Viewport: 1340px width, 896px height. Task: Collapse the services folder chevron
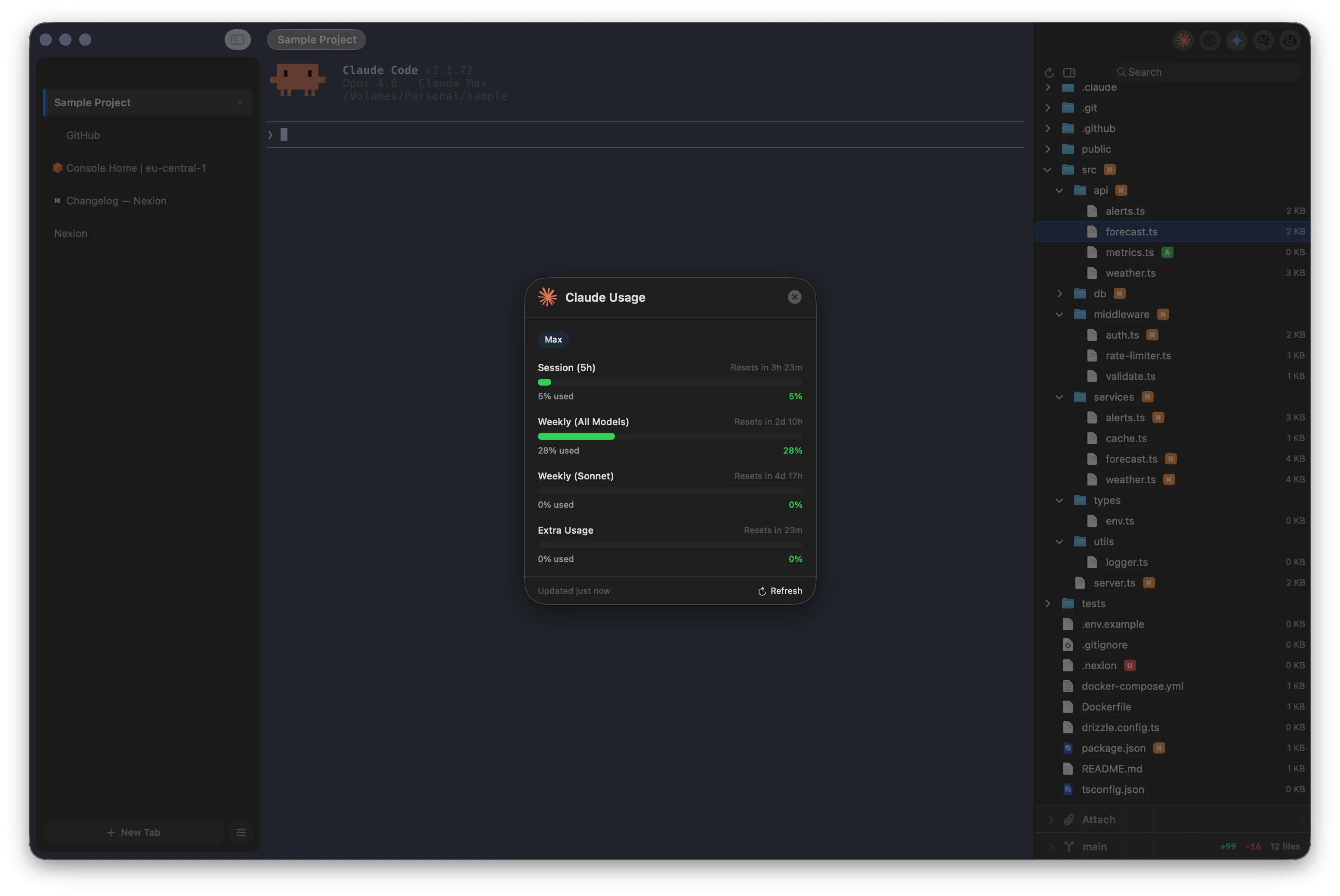1059,397
